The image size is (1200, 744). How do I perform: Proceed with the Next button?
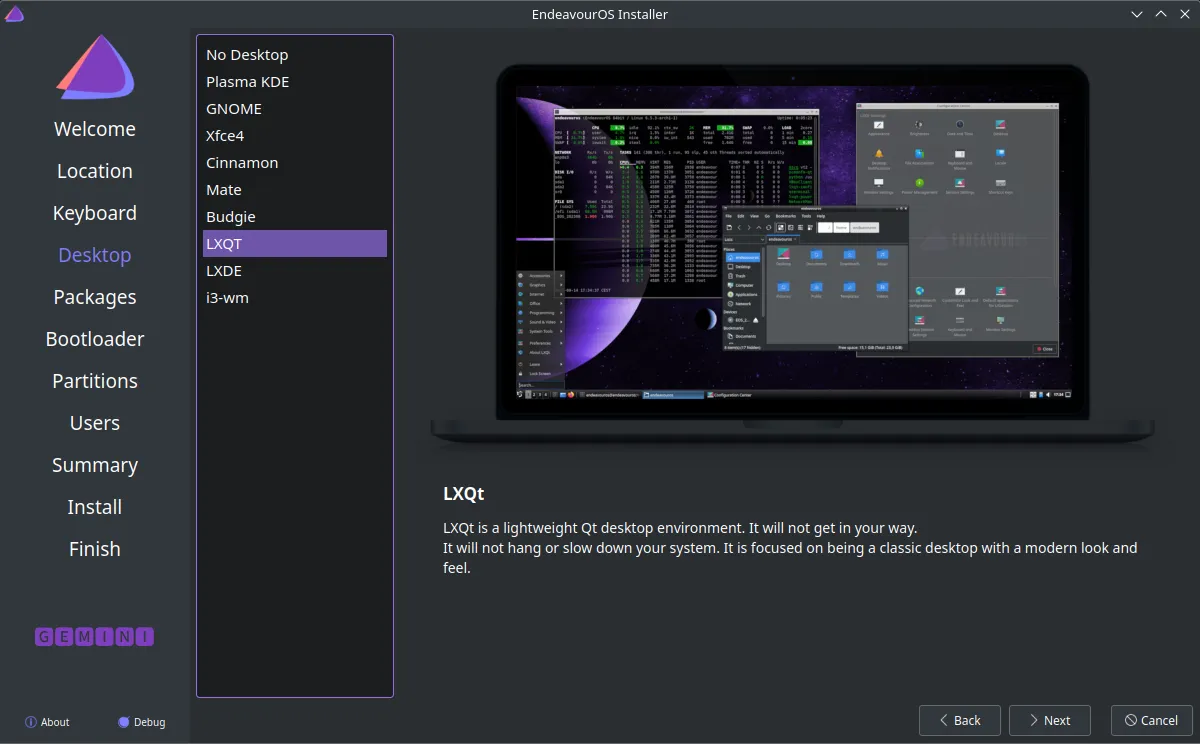tap(1049, 720)
